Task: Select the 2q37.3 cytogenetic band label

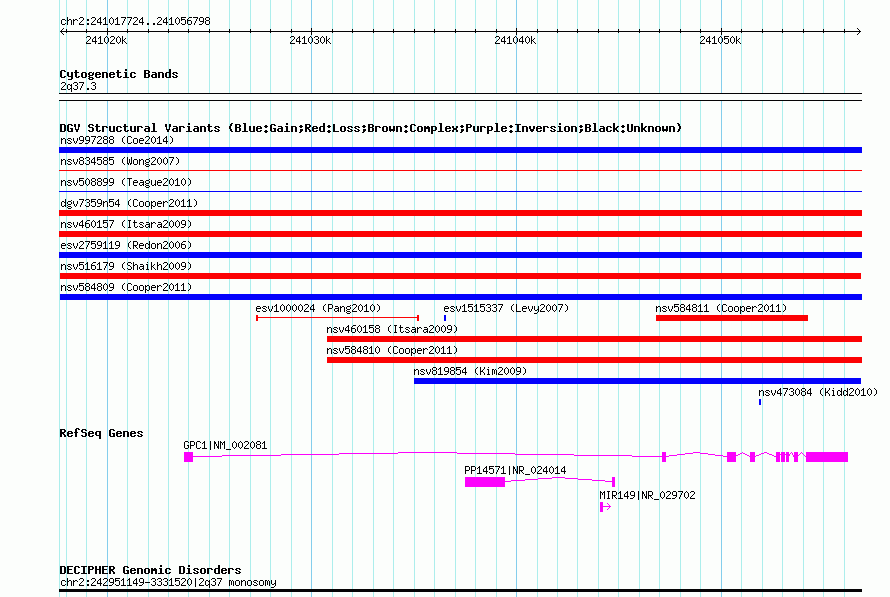Action: pos(78,86)
